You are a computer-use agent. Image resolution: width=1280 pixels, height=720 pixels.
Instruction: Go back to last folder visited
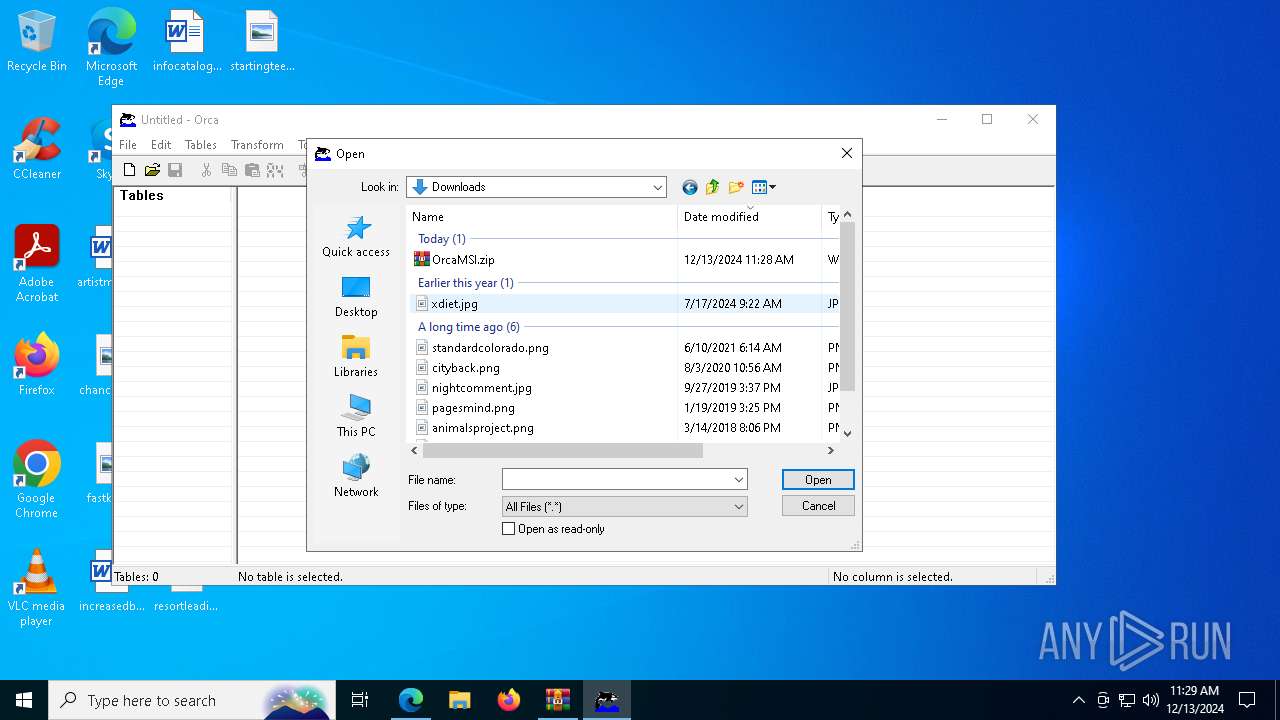click(x=689, y=187)
